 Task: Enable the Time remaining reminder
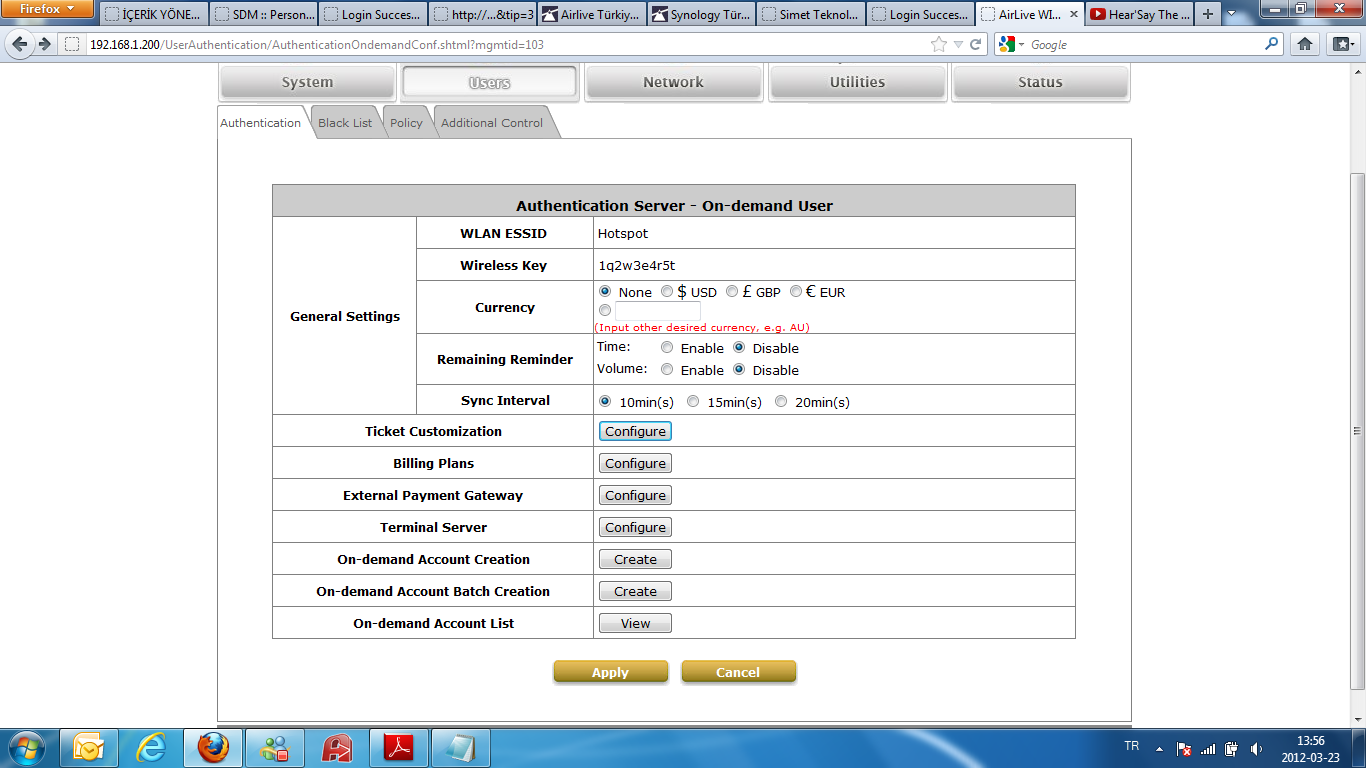tap(667, 348)
